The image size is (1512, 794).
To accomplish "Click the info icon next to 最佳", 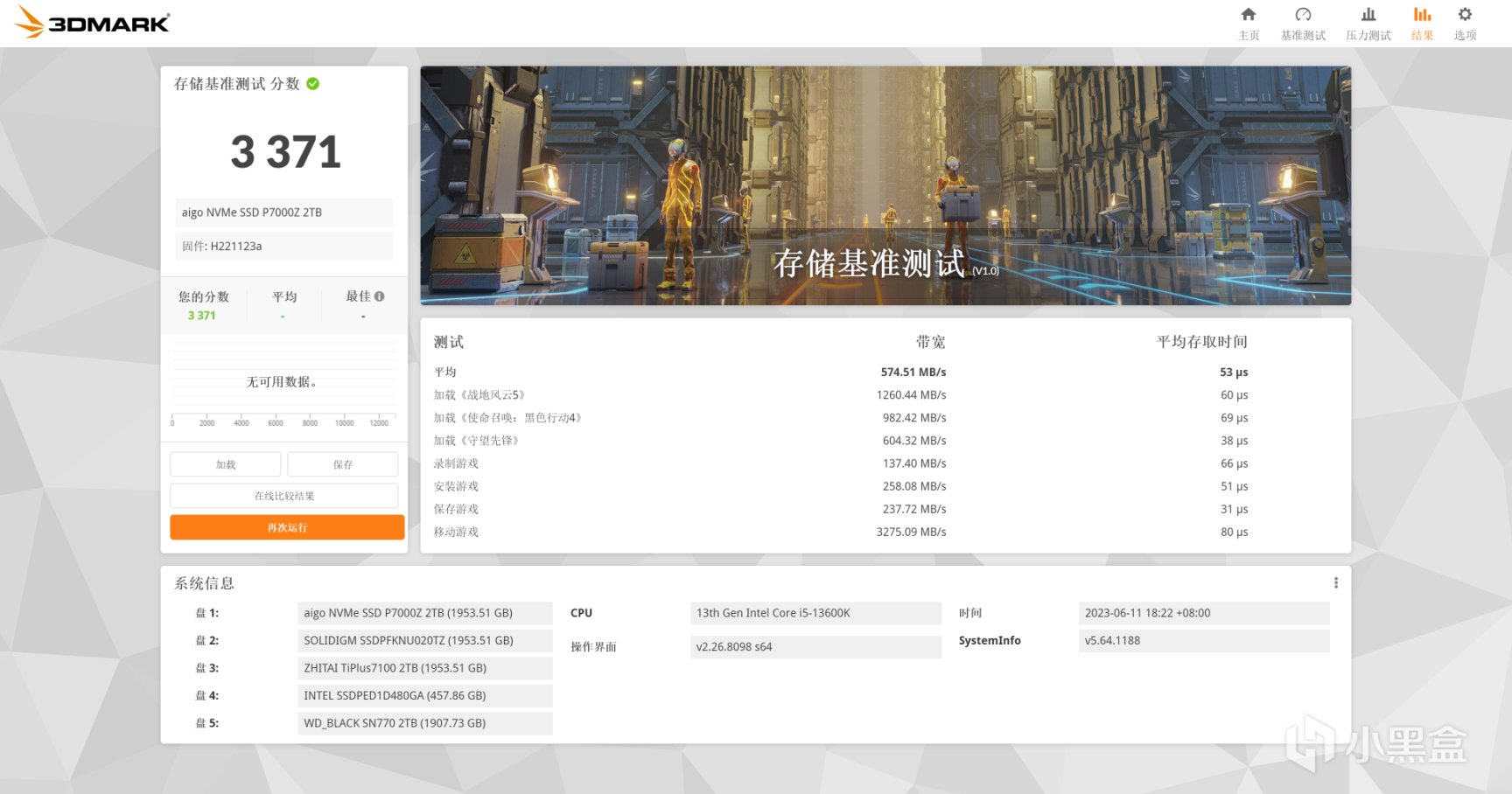I will coord(379,296).
